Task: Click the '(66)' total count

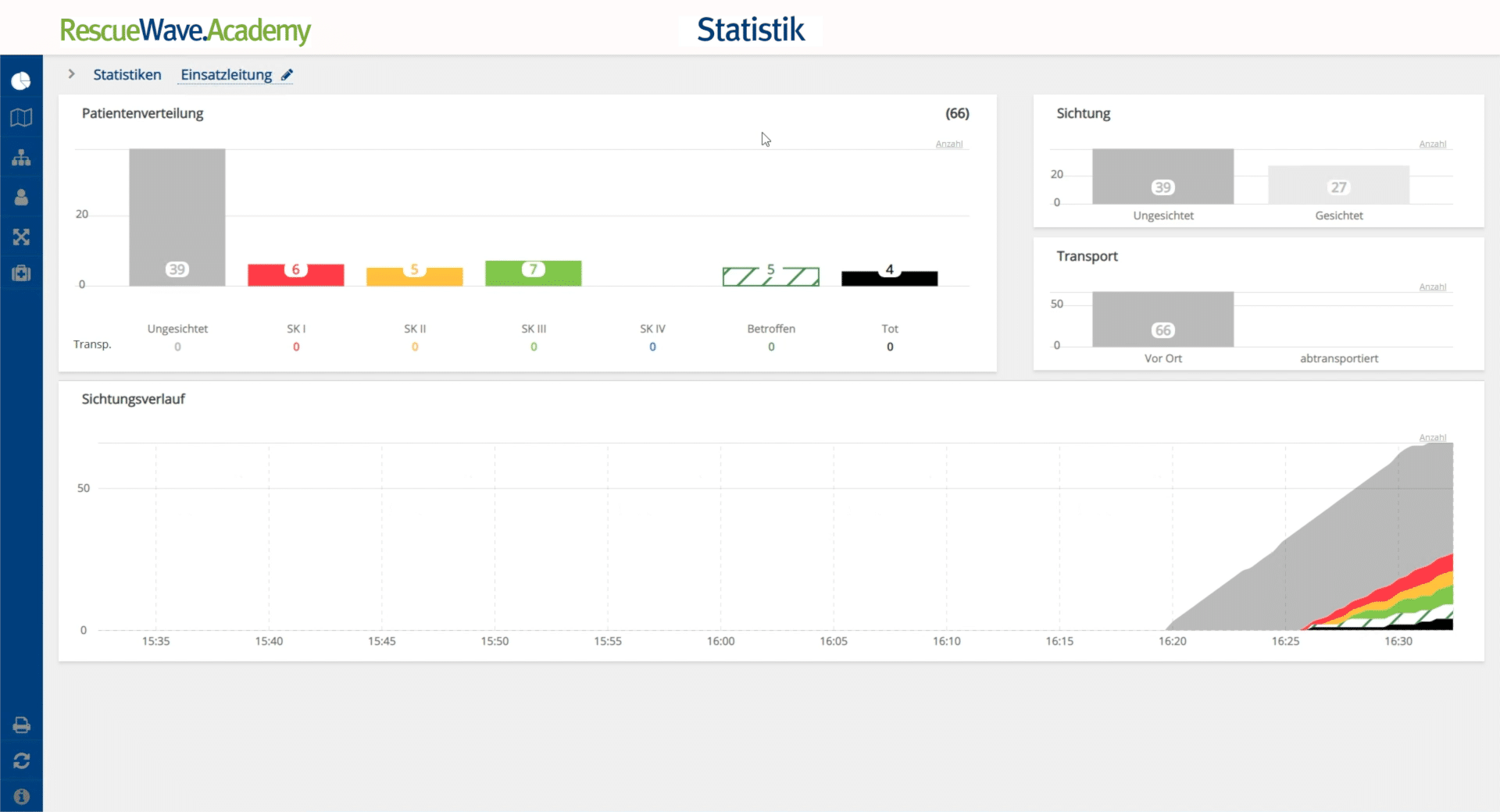Action: click(957, 113)
